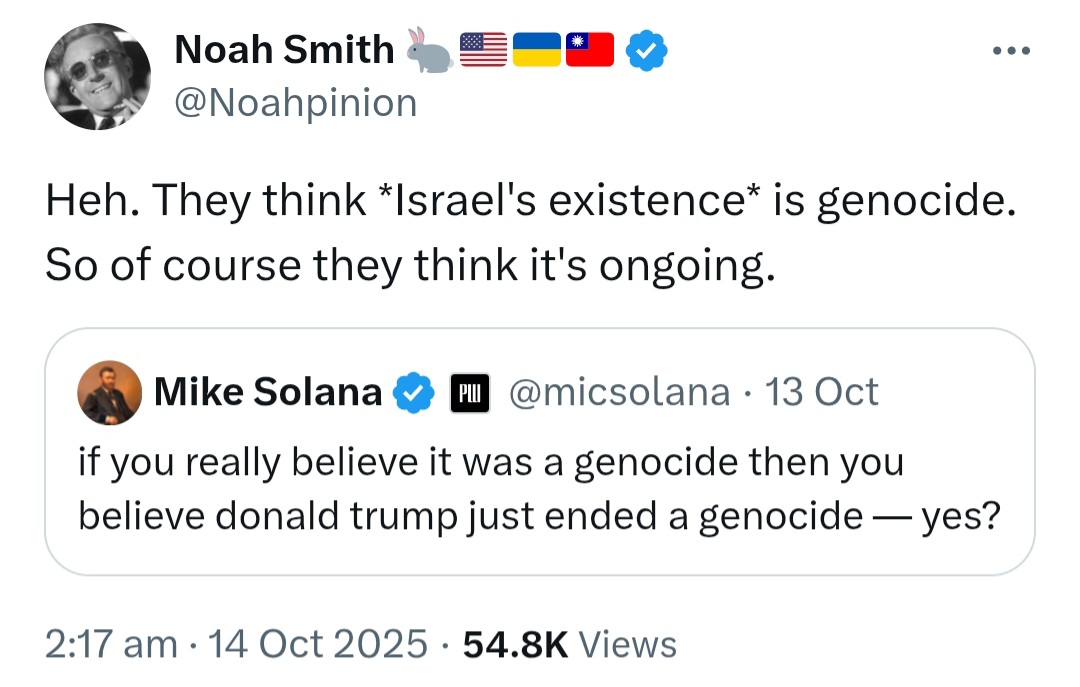Click the 14 Oct 2025 post date

318,644
